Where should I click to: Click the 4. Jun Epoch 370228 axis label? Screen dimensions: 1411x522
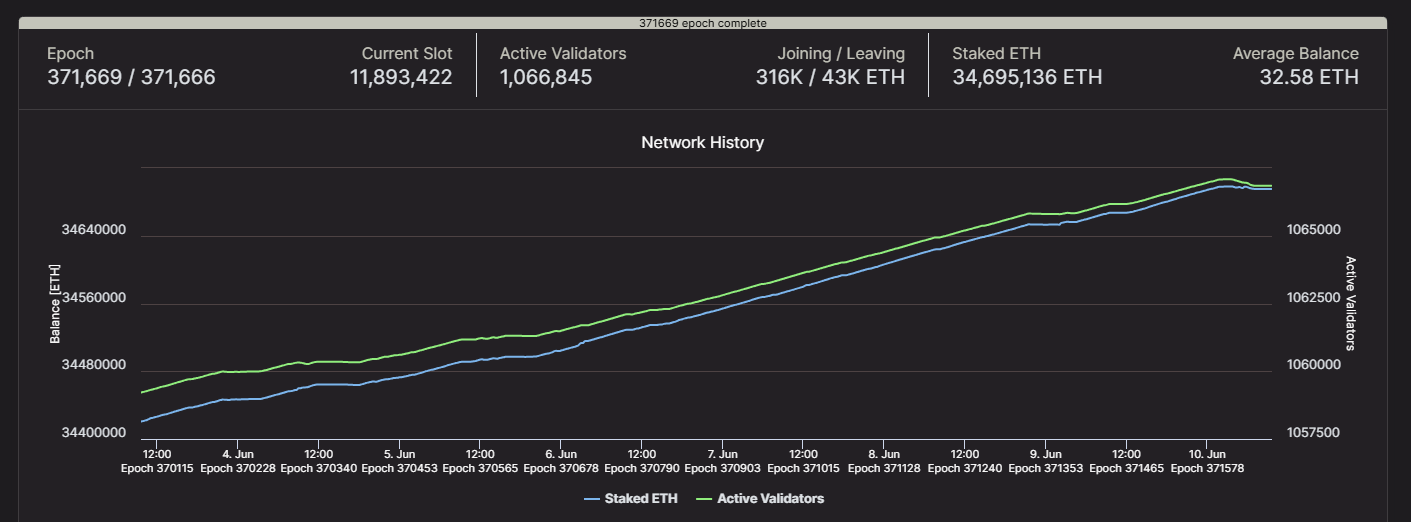238,460
